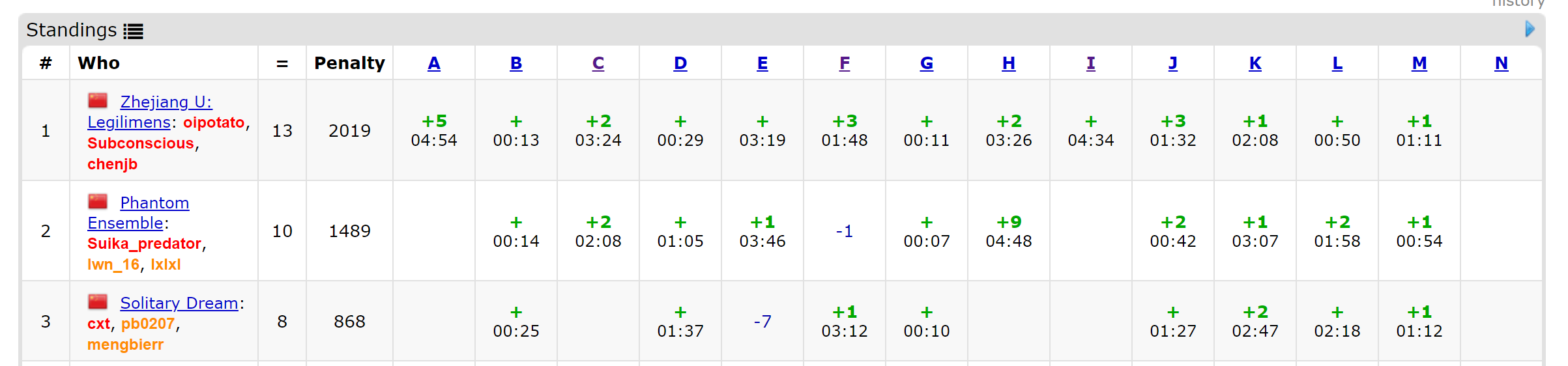Click the standings list icon
Screen dimensions: 1568x366
coord(134,31)
